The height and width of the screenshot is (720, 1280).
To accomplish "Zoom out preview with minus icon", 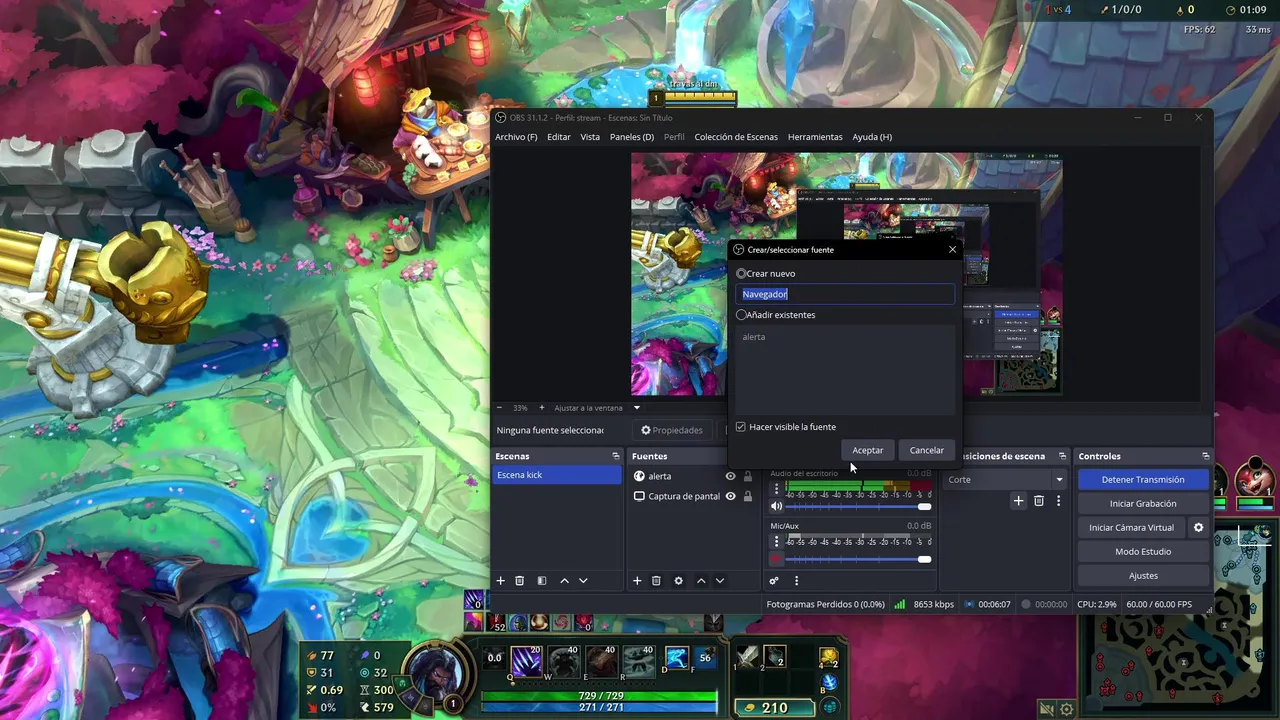I will pyautogui.click(x=500, y=408).
